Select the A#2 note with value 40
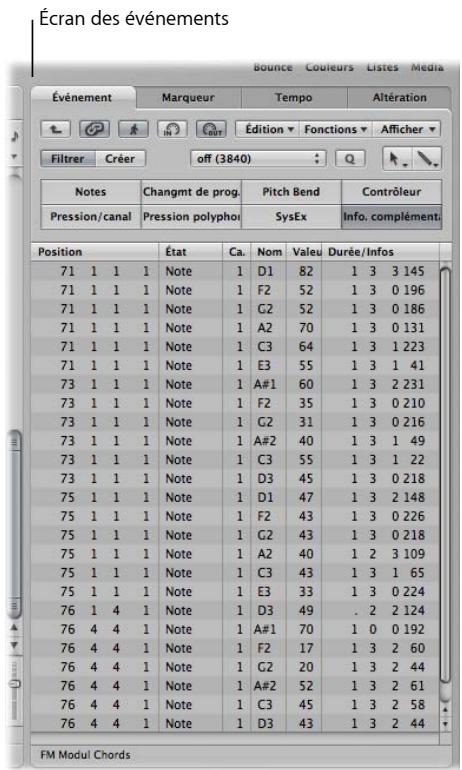Viewport: 462px width, 770px height. (235, 440)
